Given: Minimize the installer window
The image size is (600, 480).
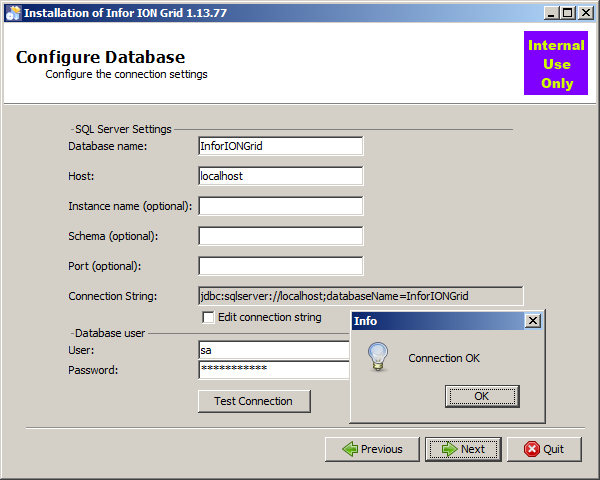Looking at the screenshot, I should (x=552, y=13).
